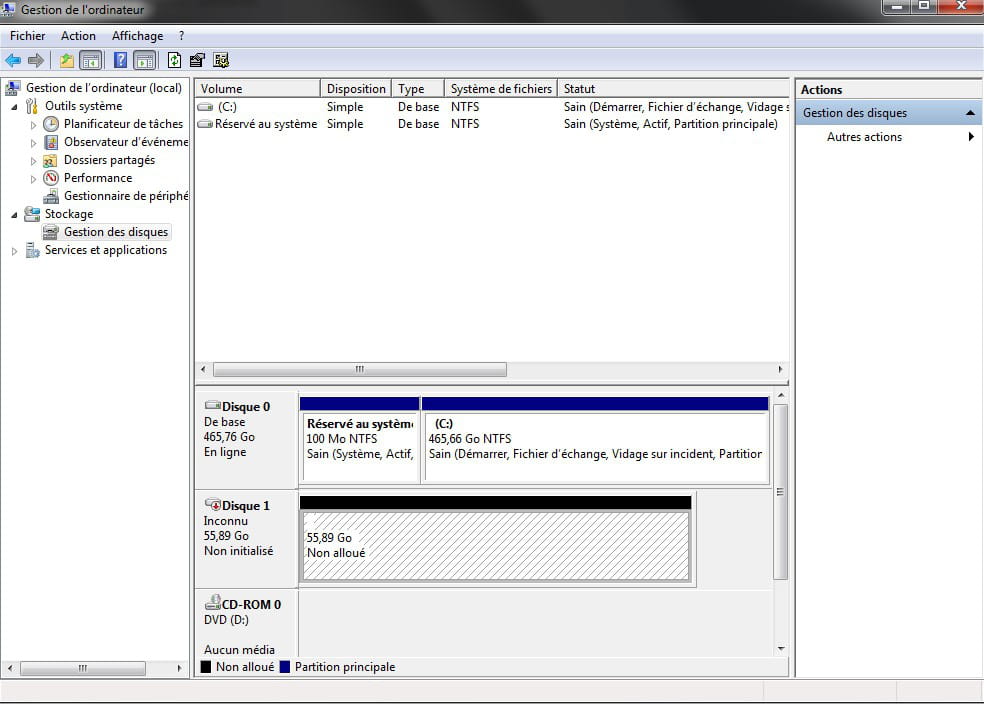Open the ? help menu
The height and width of the screenshot is (704, 984).
pos(181,36)
